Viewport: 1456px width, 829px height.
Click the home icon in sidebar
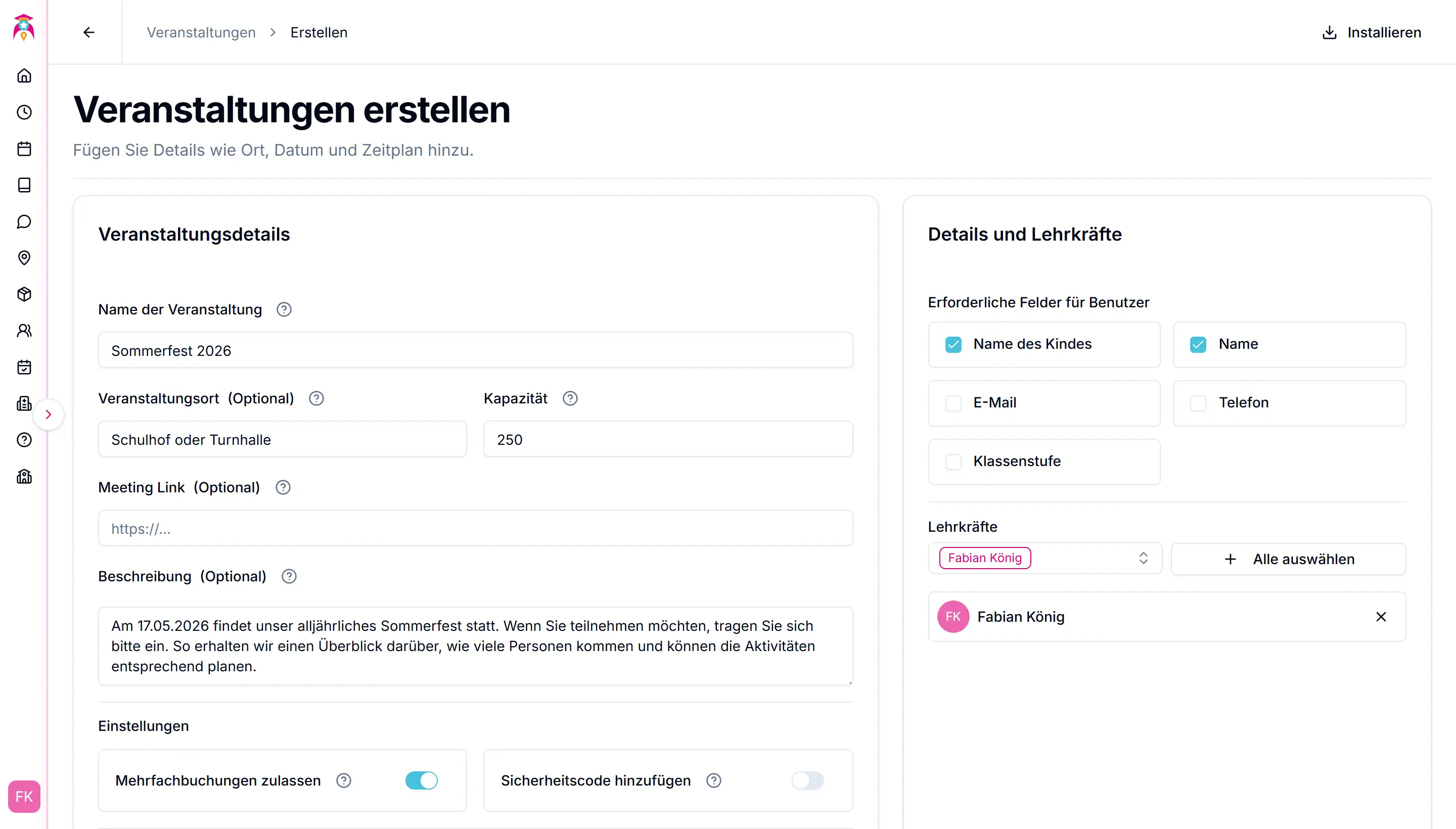[24, 76]
